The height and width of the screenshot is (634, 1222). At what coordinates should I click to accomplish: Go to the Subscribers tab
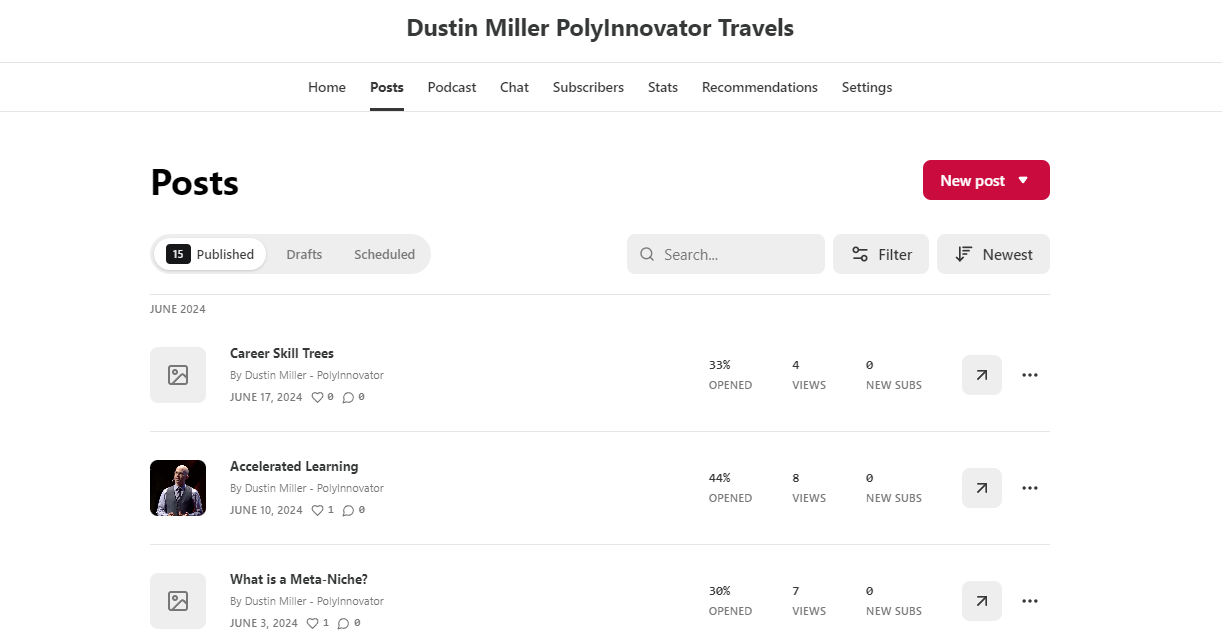[x=588, y=87]
